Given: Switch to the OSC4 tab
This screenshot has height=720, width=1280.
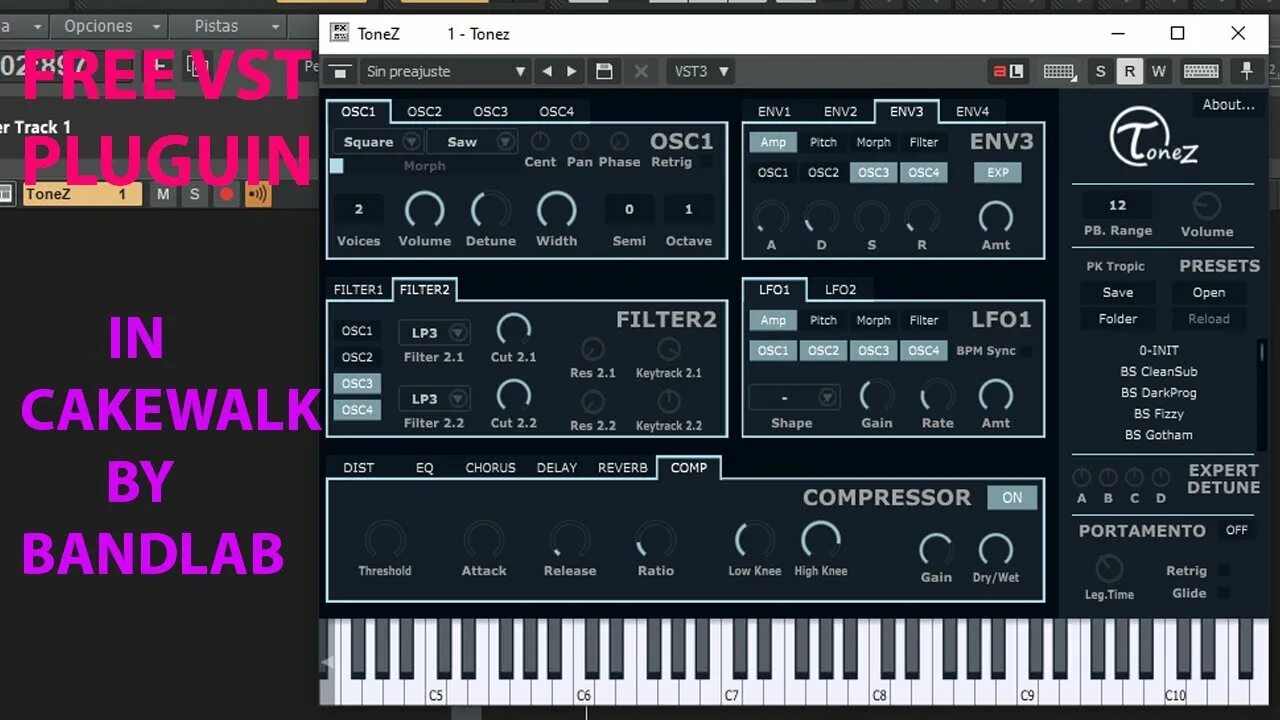Looking at the screenshot, I should click(556, 112).
